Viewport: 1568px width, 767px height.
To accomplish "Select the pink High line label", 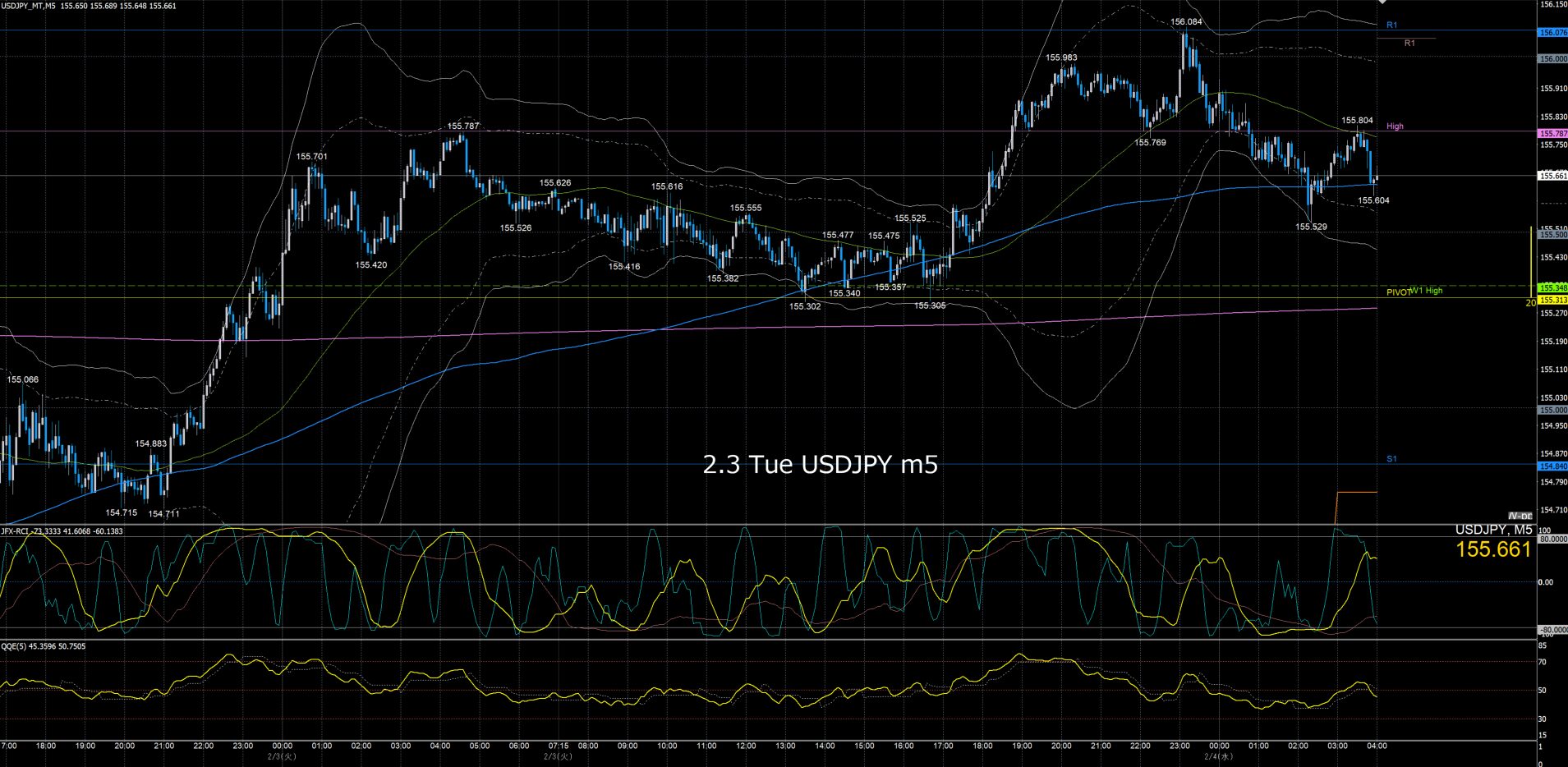I will (x=1395, y=126).
